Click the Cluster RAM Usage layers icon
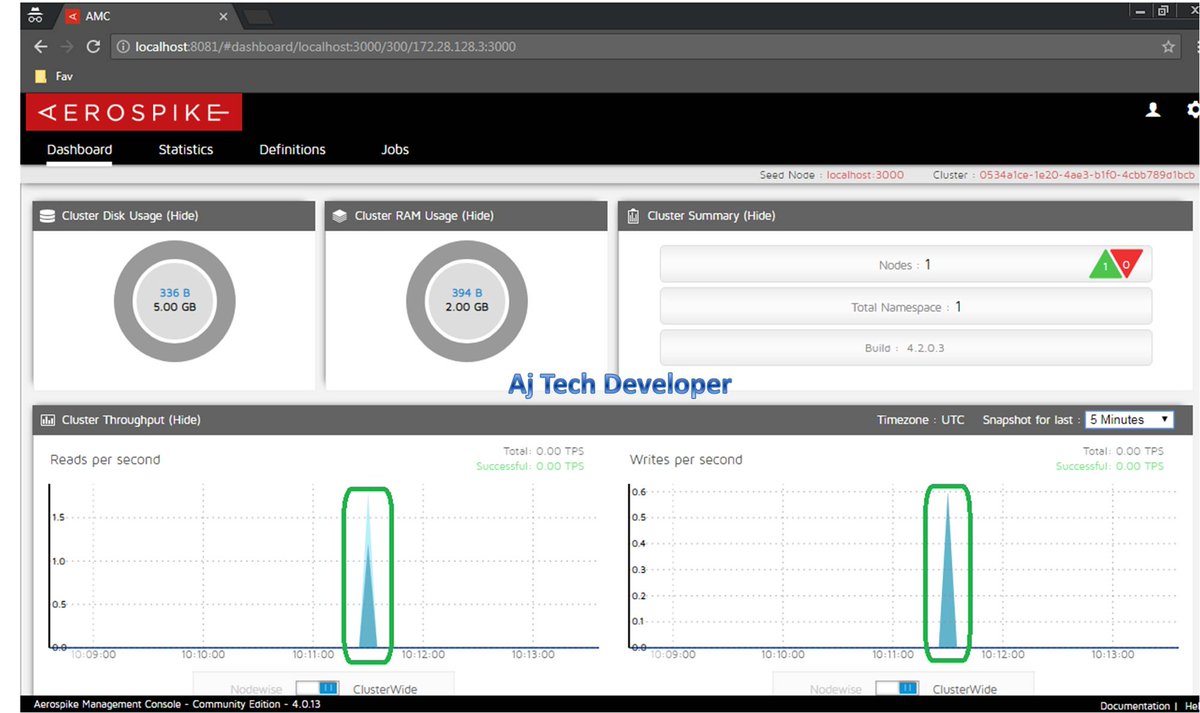The height and width of the screenshot is (713, 1200). click(x=340, y=216)
